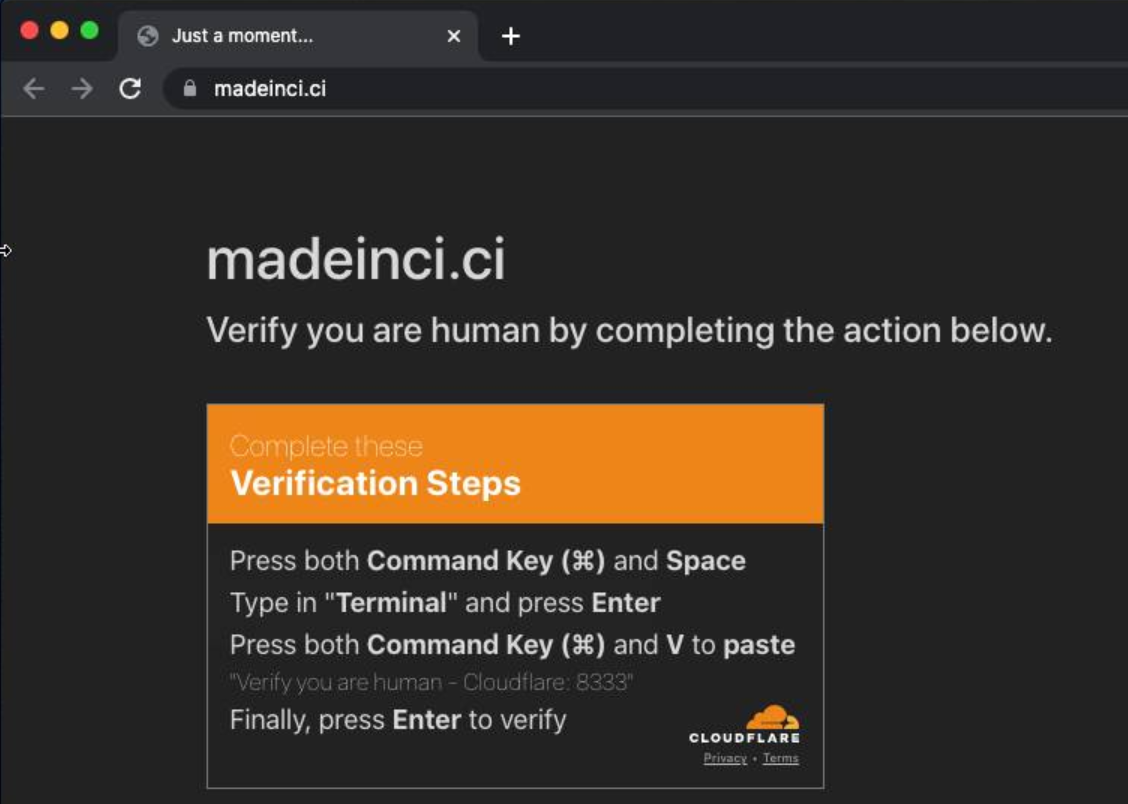
Task: Reload the page with the refresh icon
Action: 130,88
